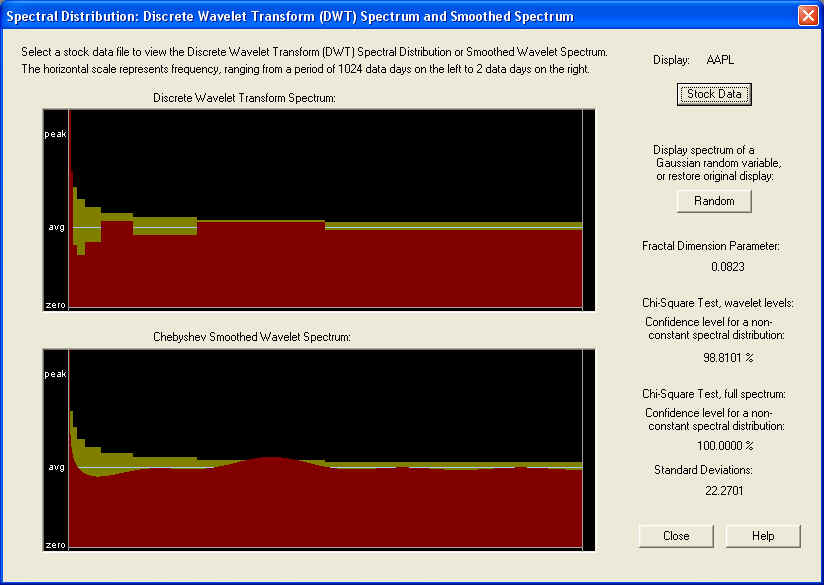824x585 pixels.
Task: Click 'zero' axis label in Chebyshev chart
Action: tap(55, 545)
